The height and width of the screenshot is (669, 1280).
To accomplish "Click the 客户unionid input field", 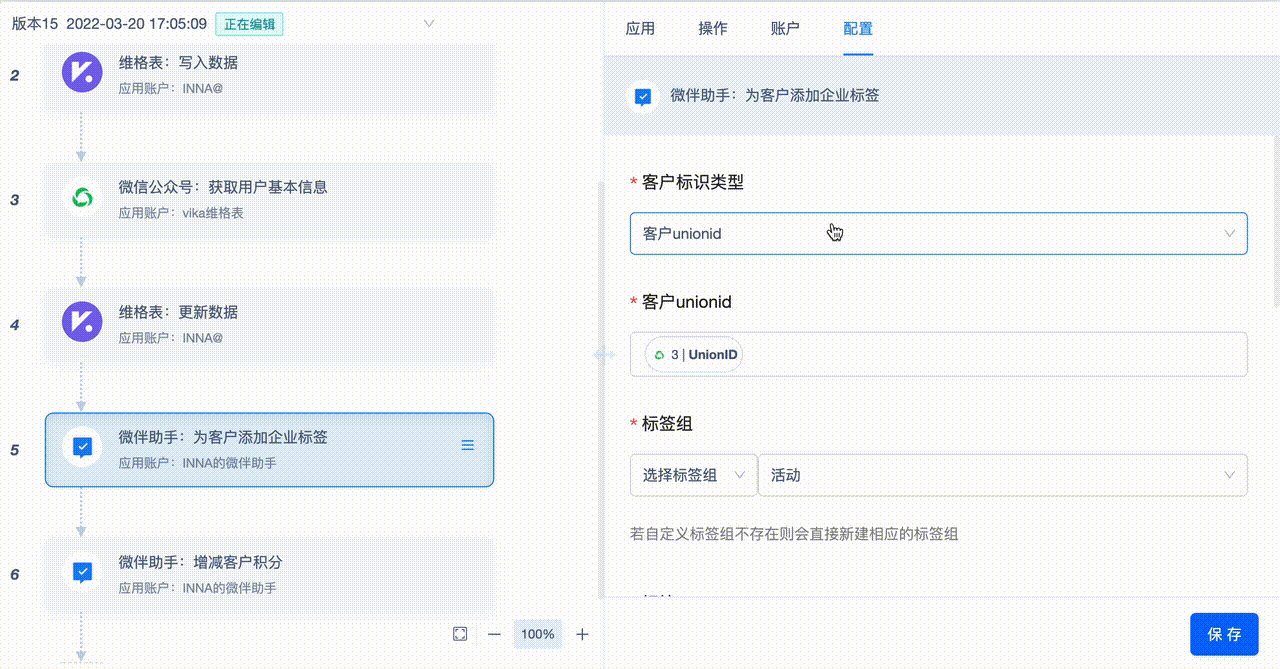I will (990, 355).
